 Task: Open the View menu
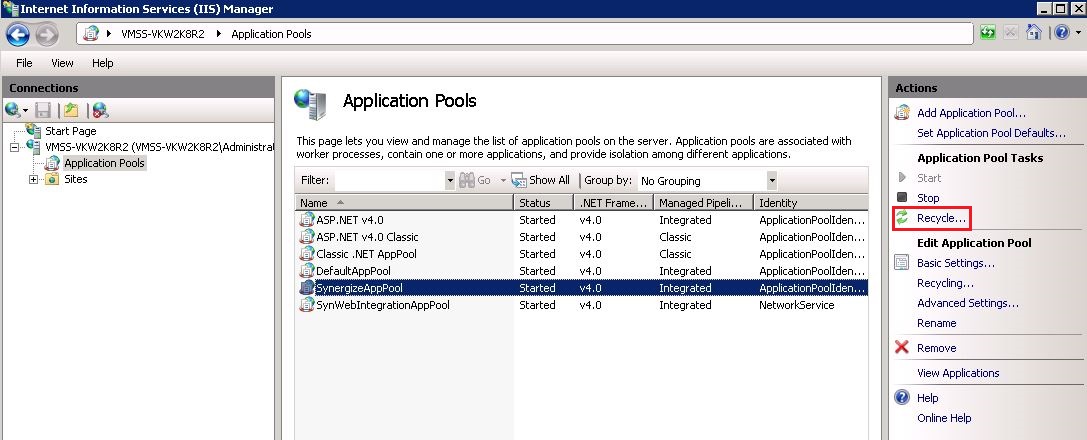(x=62, y=63)
